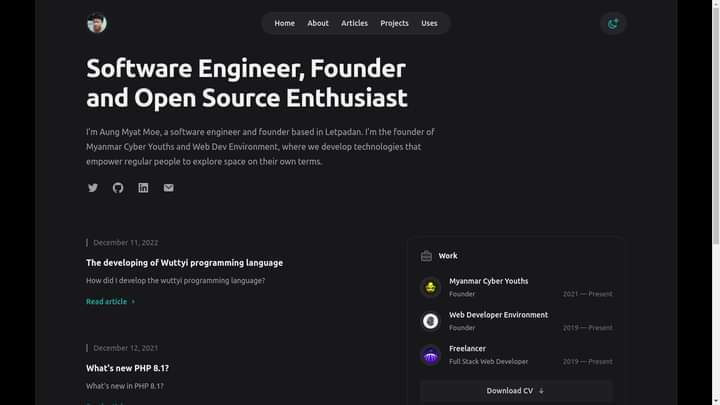This screenshot has height=405, width=720.
Task: Go to the Home nav item
Action: 285,23
